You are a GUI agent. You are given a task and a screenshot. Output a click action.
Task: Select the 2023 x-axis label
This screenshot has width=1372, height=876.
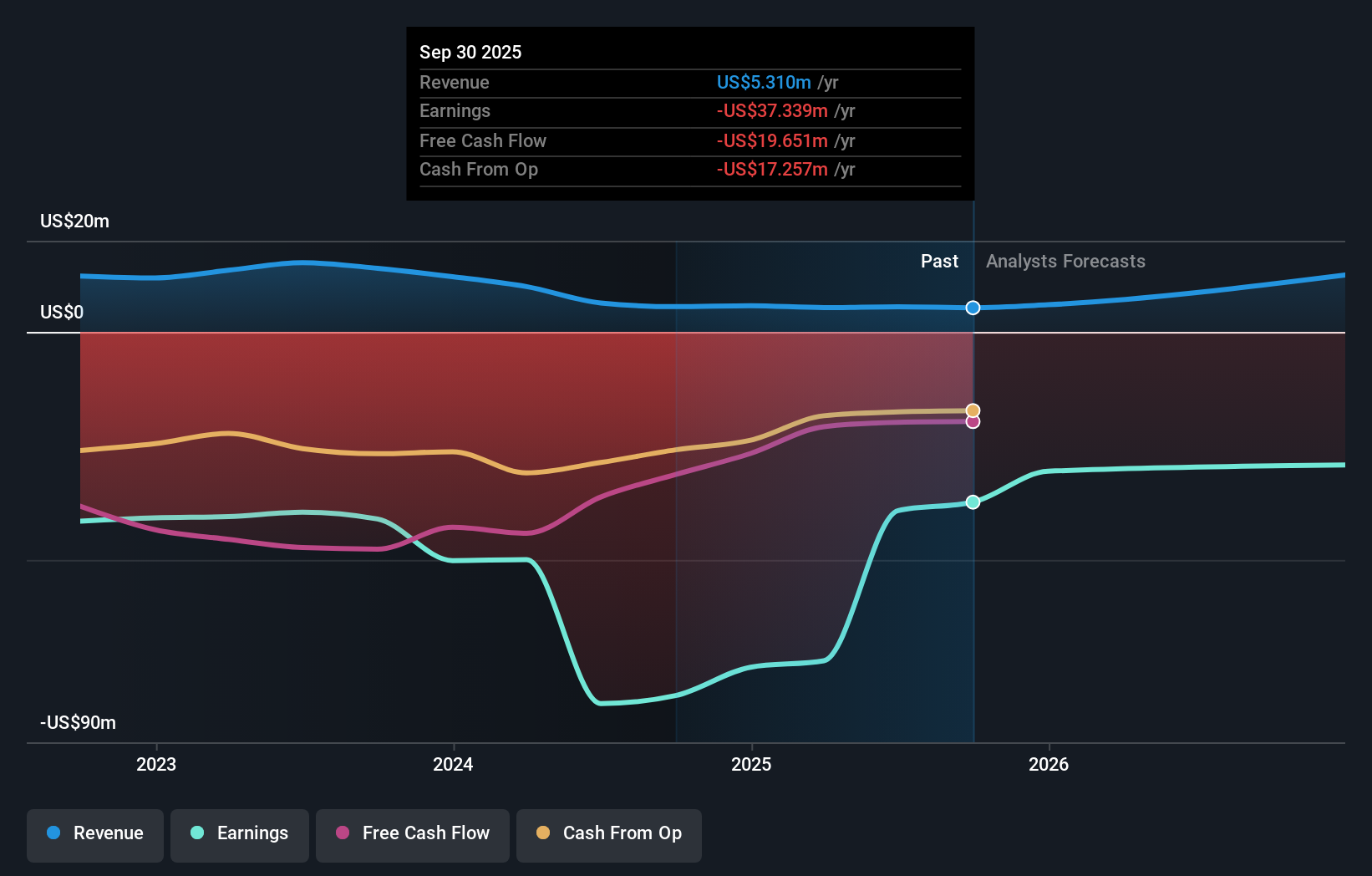click(156, 764)
